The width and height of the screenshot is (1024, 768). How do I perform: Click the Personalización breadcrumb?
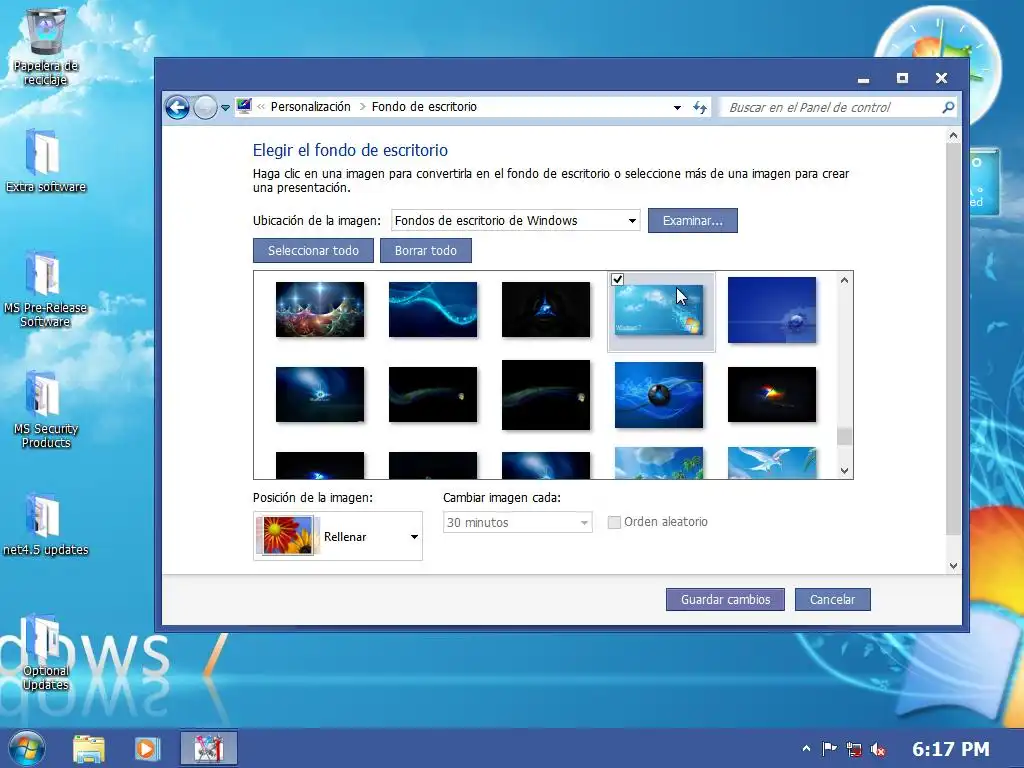pos(310,106)
